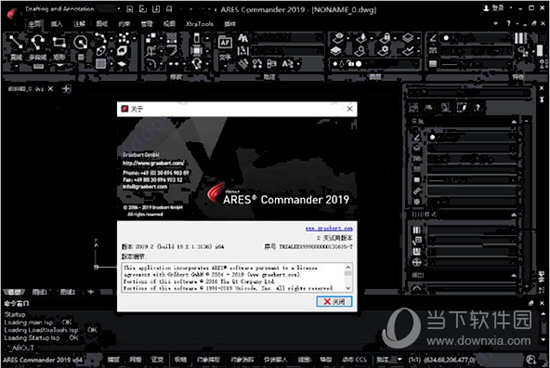Toggle 捕捉 snap in status bar
The width and height of the screenshot is (550, 368).
pos(113,360)
